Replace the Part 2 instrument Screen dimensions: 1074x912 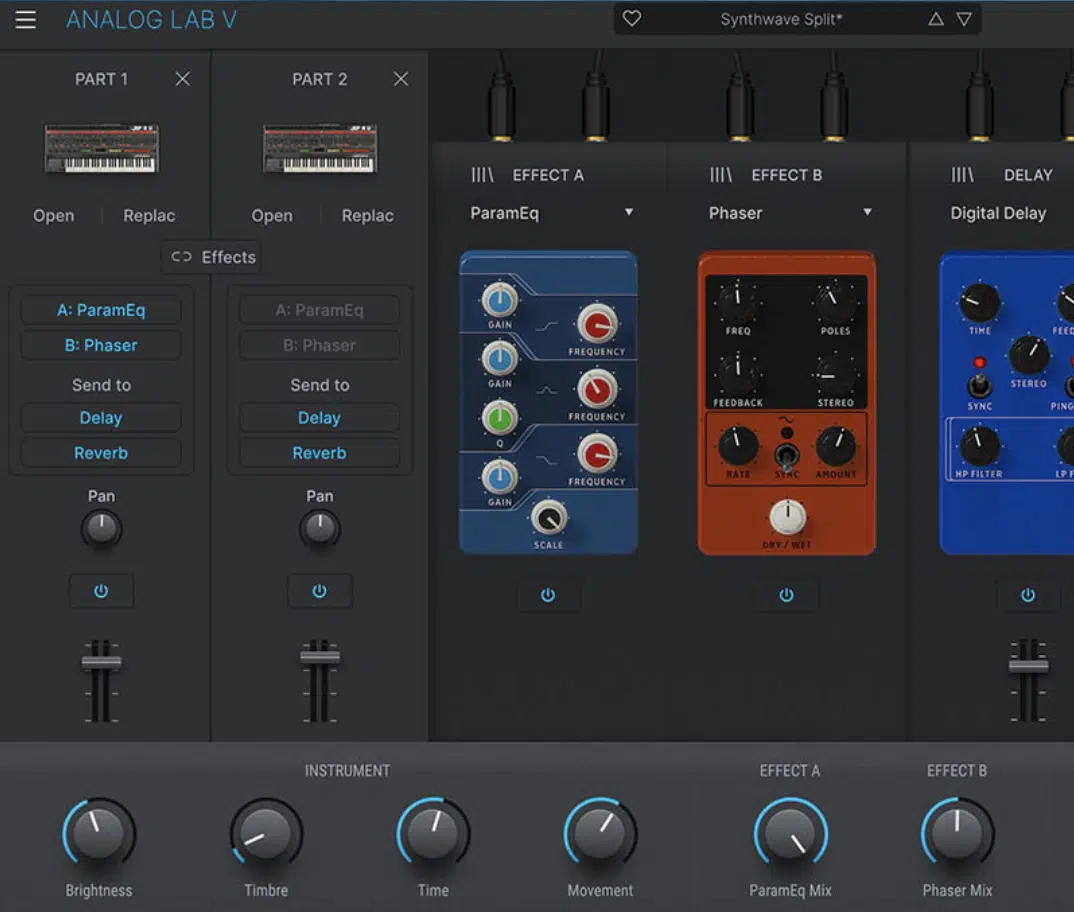[x=367, y=216]
